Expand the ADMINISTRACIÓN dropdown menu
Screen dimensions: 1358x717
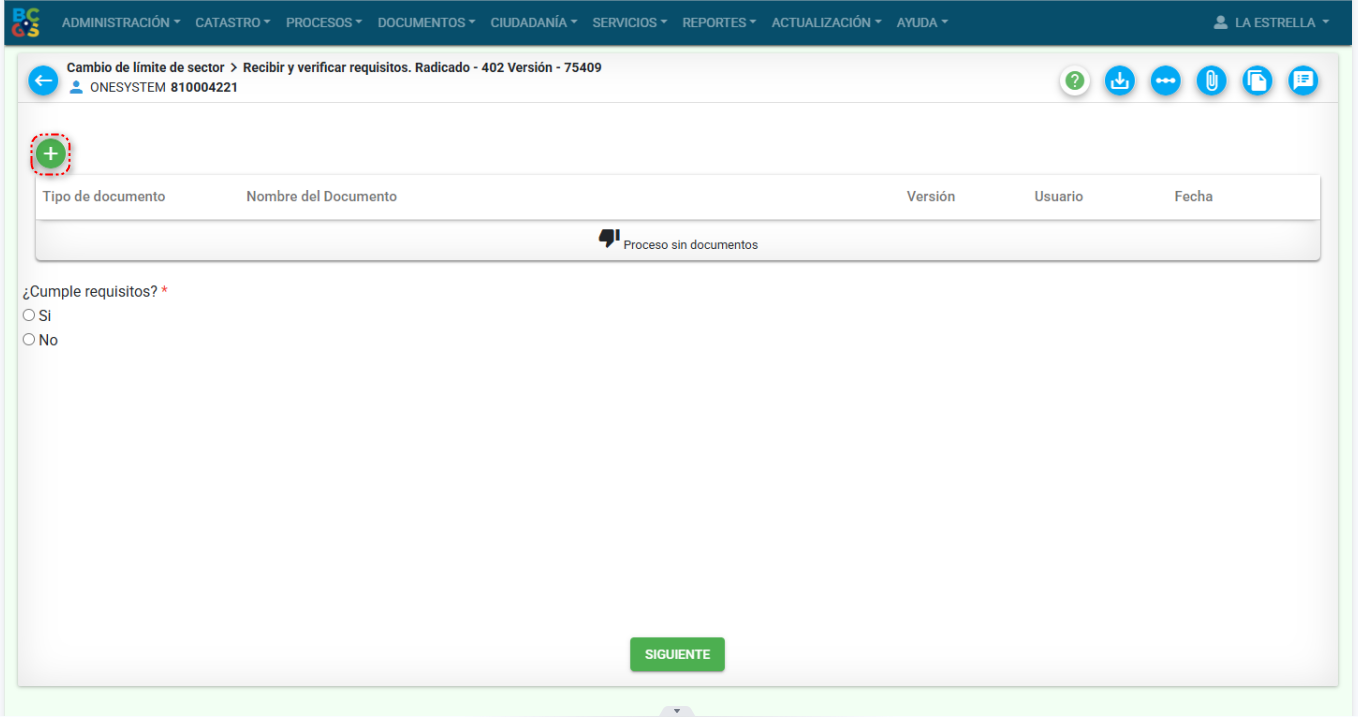[121, 22]
